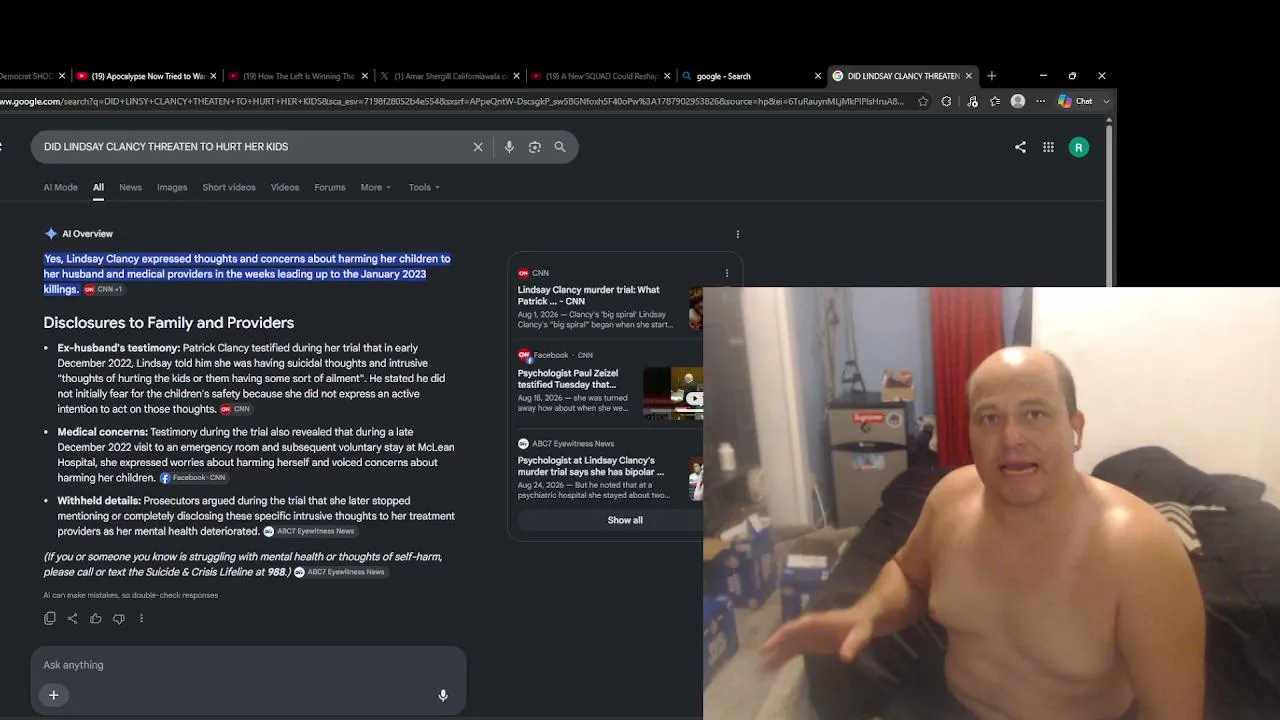
Task: Open the browser settings and more menu
Action: 1041,101
